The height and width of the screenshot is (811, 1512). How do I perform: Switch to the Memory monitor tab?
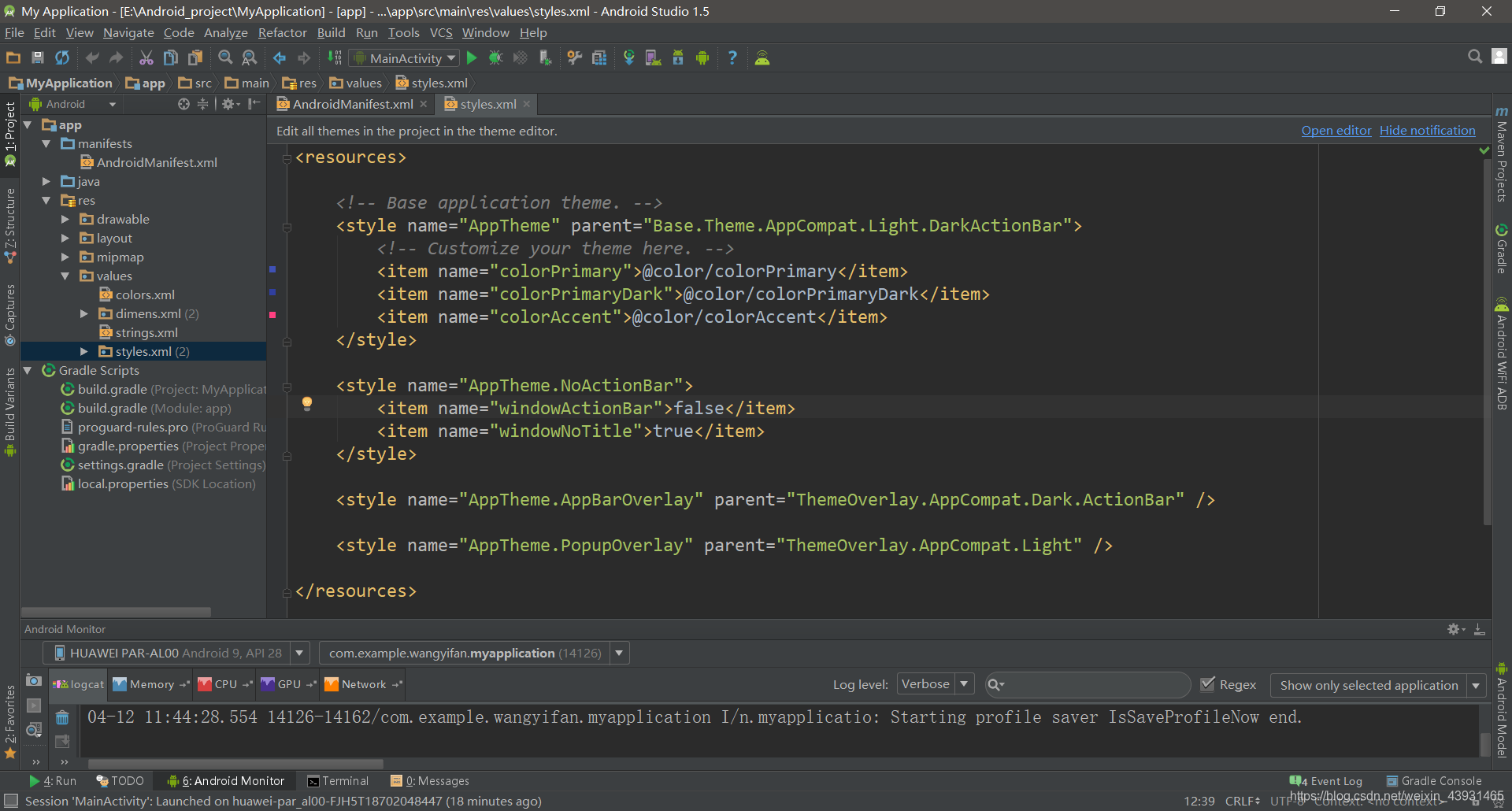(x=151, y=684)
